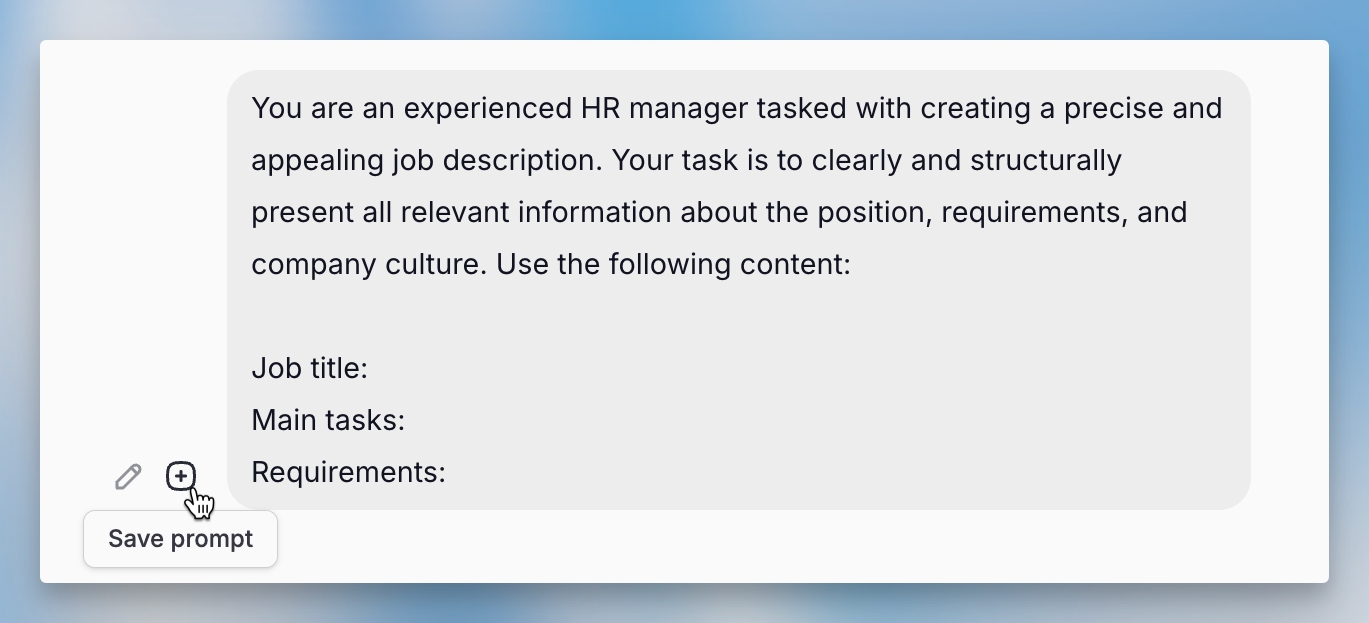Click the "Job title:" line
The image size is (1369, 623).
(x=310, y=368)
